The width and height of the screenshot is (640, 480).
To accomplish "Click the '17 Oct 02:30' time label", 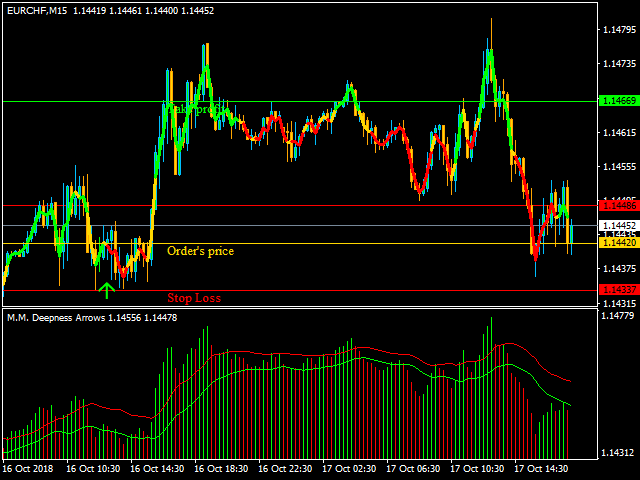I will pos(349,469).
